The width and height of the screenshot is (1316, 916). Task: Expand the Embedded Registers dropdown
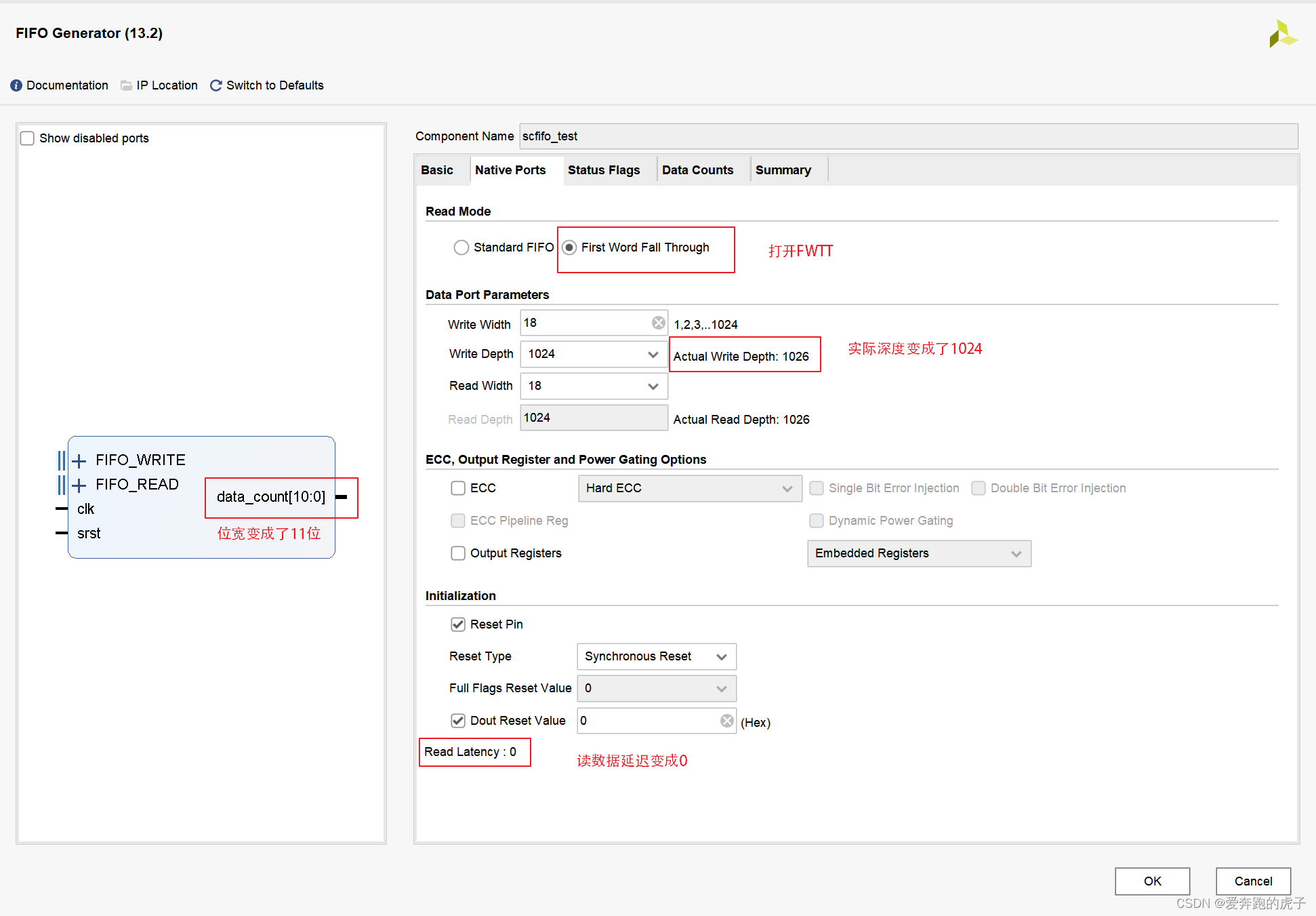tap(918, 553)
